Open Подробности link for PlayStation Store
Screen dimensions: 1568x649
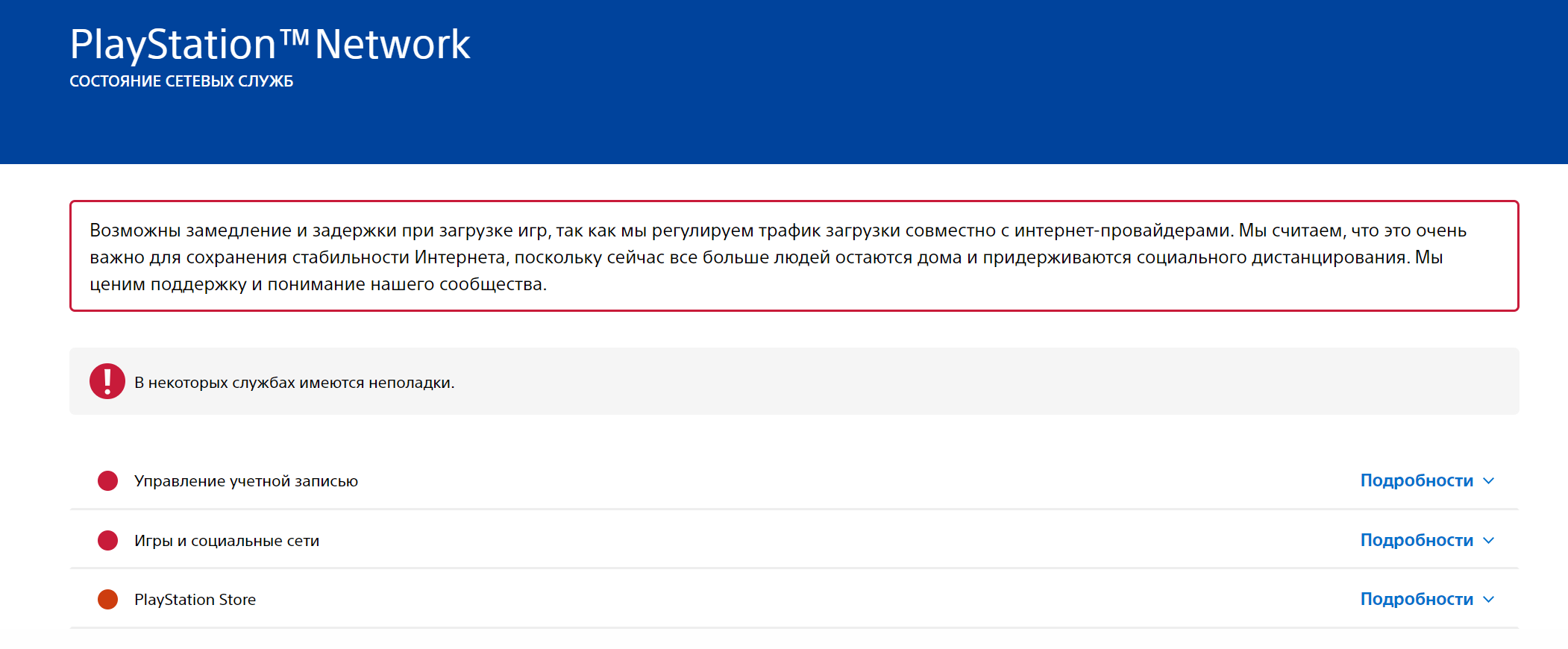click(1417, 599)
